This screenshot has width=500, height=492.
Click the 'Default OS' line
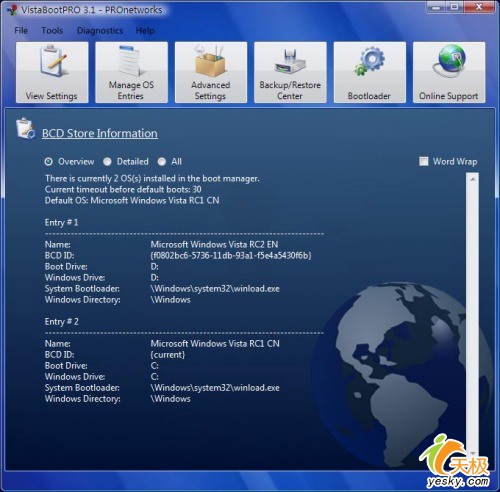(x=132, y=200)
